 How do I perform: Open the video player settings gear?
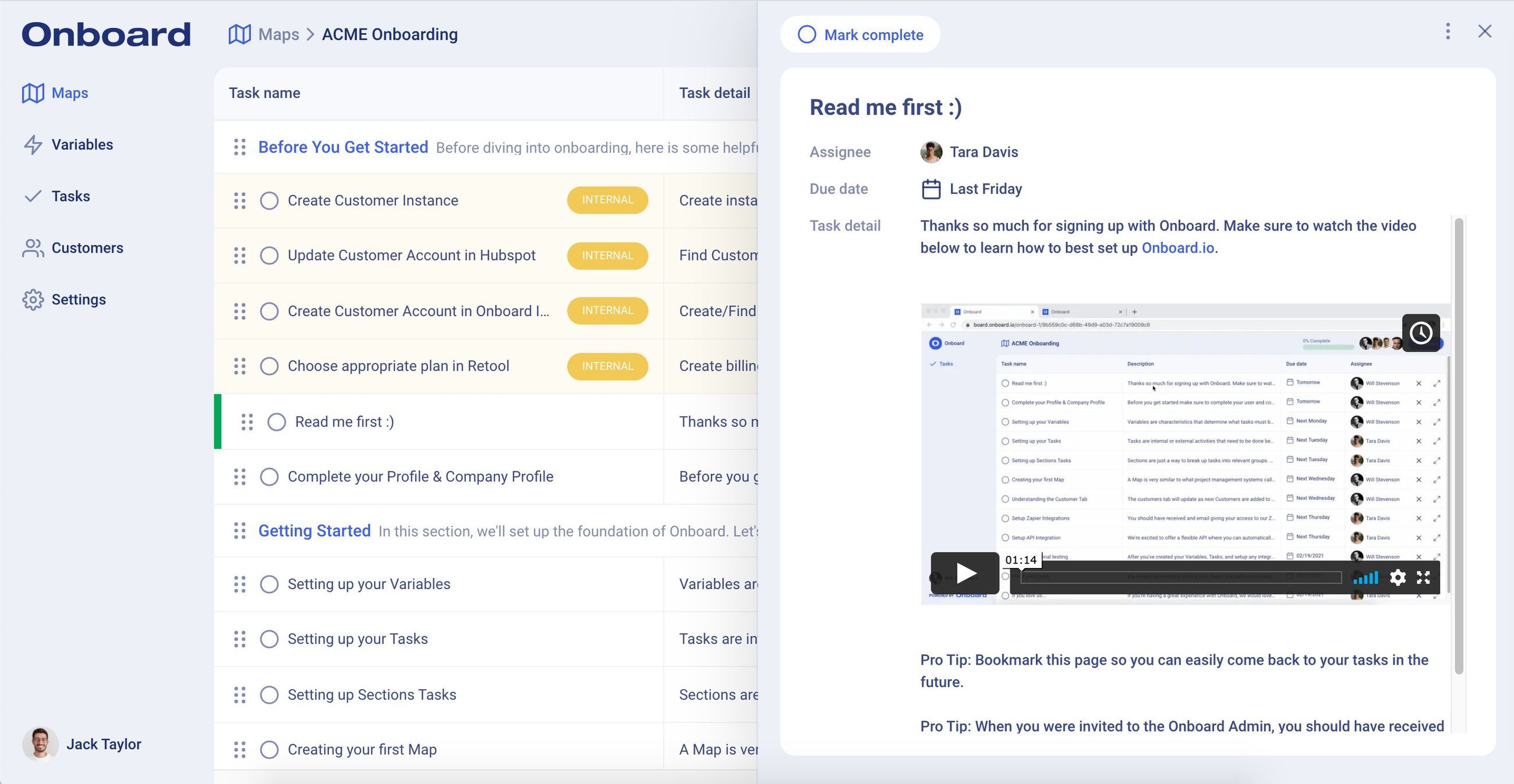click(x=1398, y=578)
